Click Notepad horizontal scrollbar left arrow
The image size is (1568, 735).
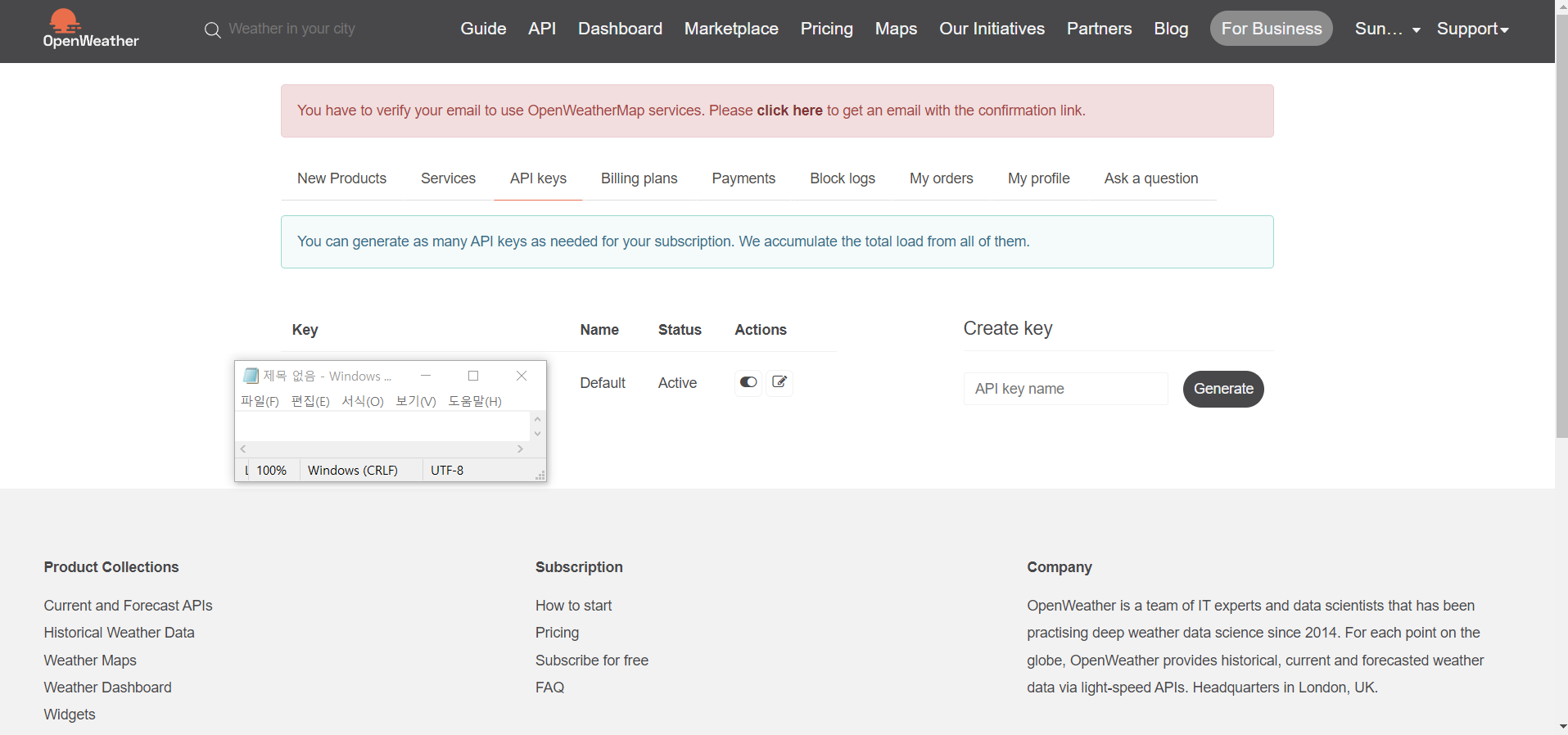pos(243,449)
